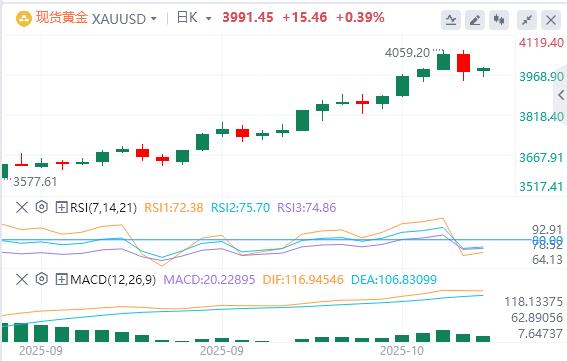Click the DEA:106.83099 value

(394, 280)
